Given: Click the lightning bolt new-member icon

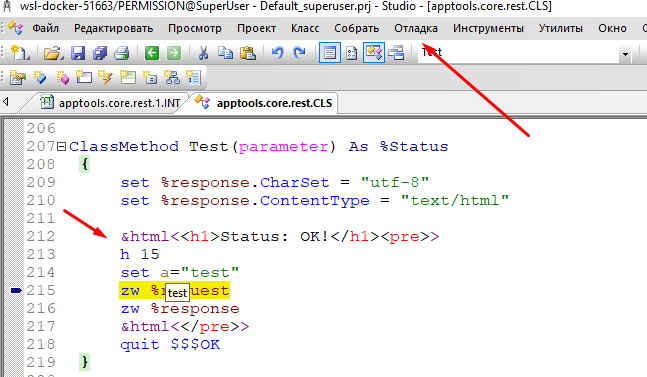Looking at the screenshot, I should coord(105,77).
